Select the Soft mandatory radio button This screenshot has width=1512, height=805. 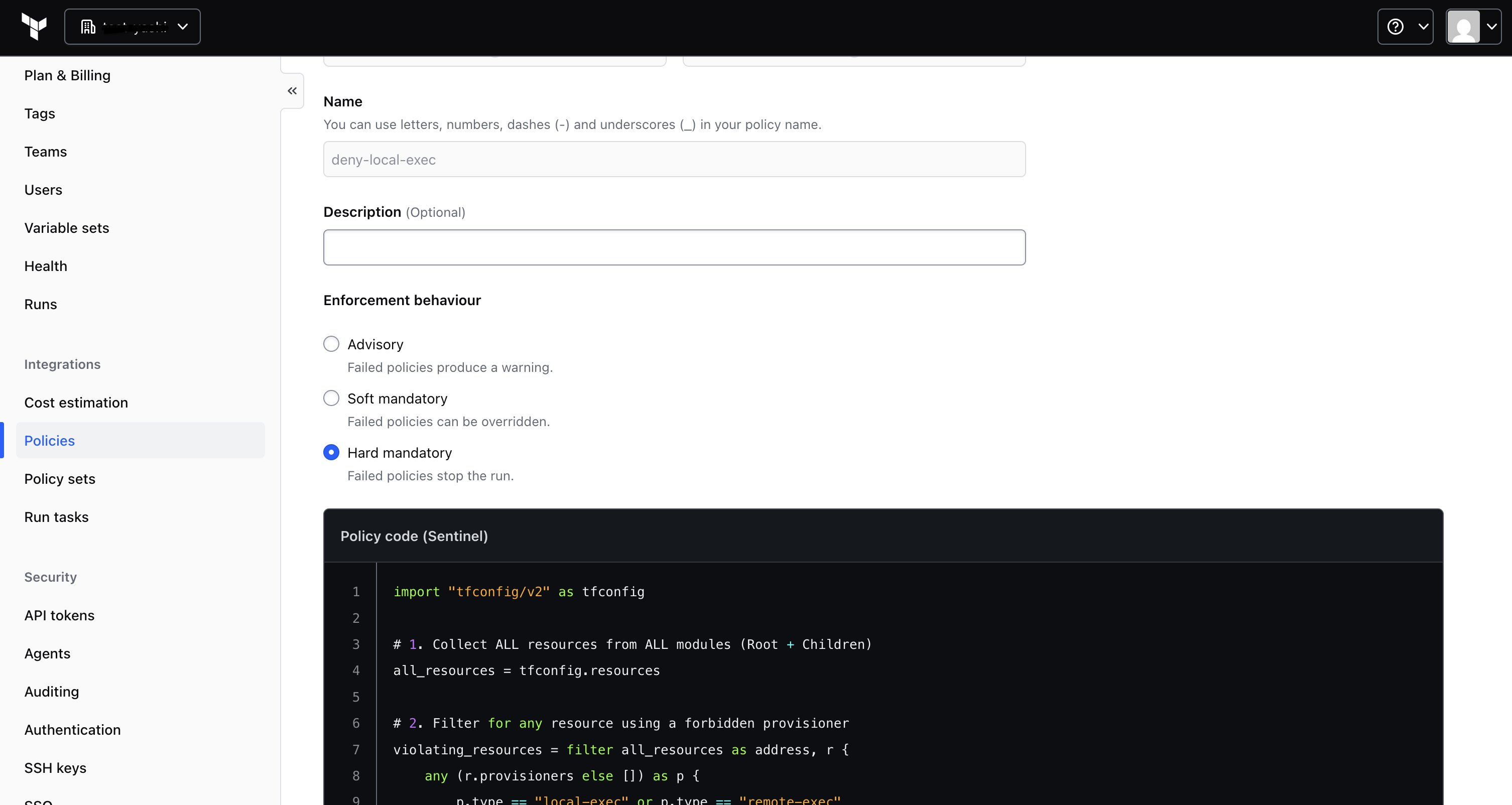(331, 398)
